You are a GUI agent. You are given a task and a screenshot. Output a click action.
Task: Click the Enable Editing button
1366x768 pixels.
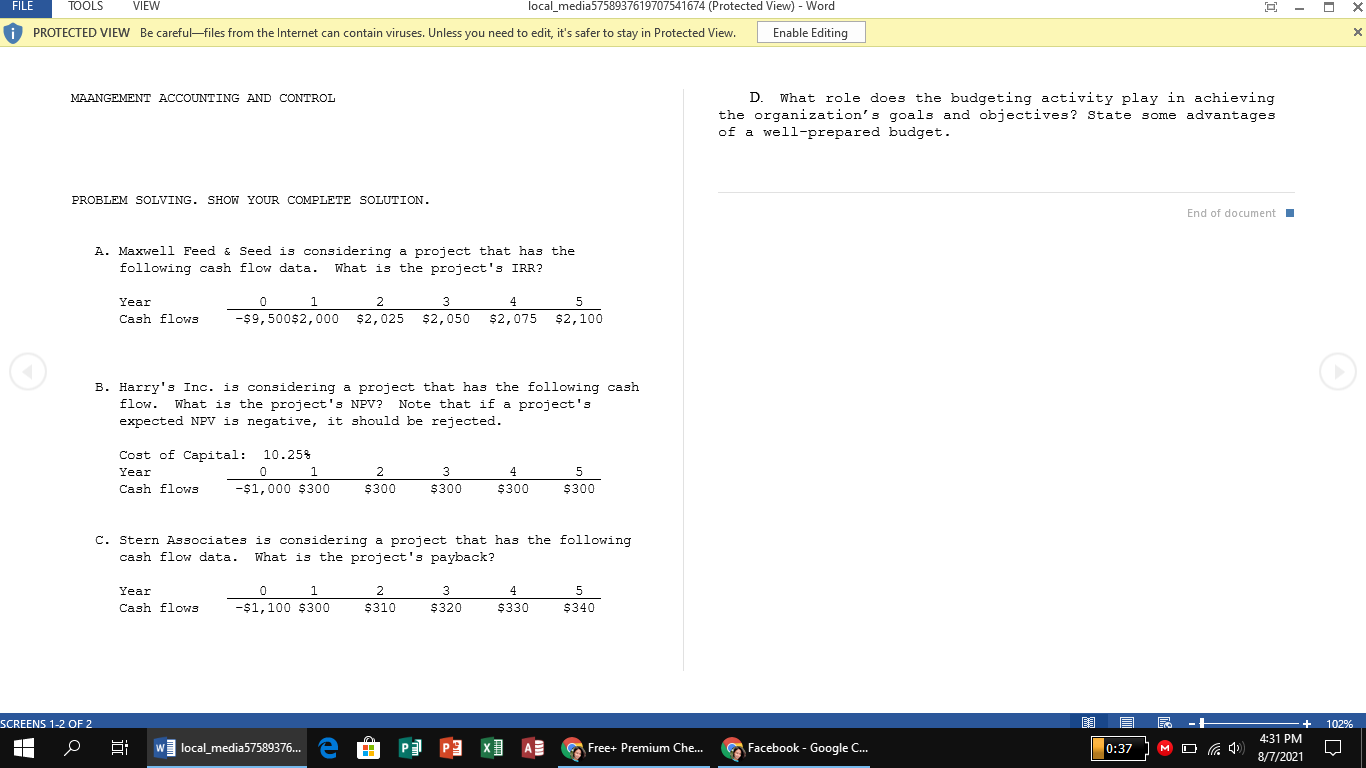click(811, 32)
